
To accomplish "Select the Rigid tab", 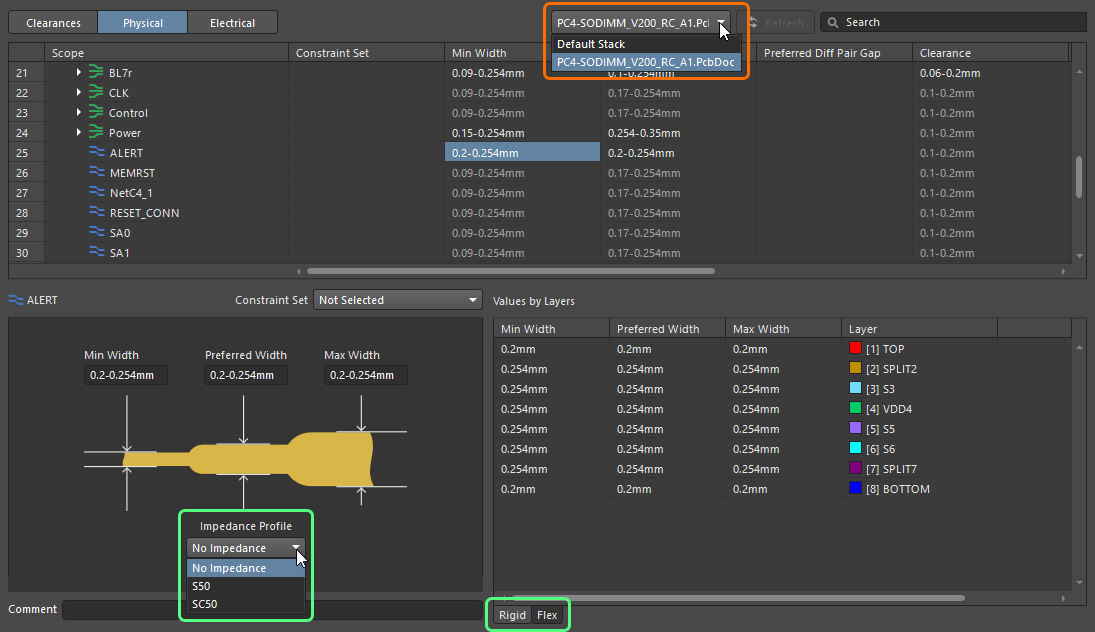I will point(512,615).
